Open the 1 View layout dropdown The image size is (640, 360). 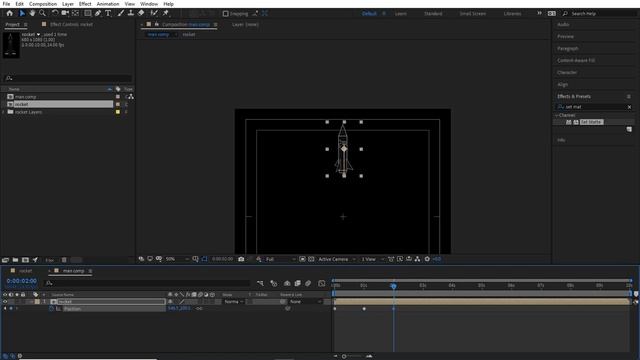click(x=372, y=259)
